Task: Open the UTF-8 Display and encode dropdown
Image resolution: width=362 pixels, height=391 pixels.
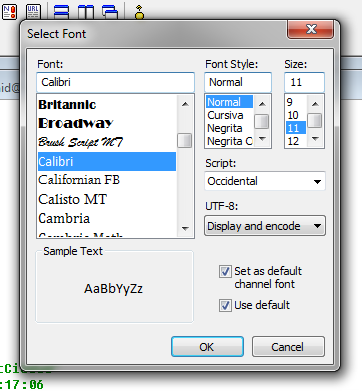Action: [265, 226]
